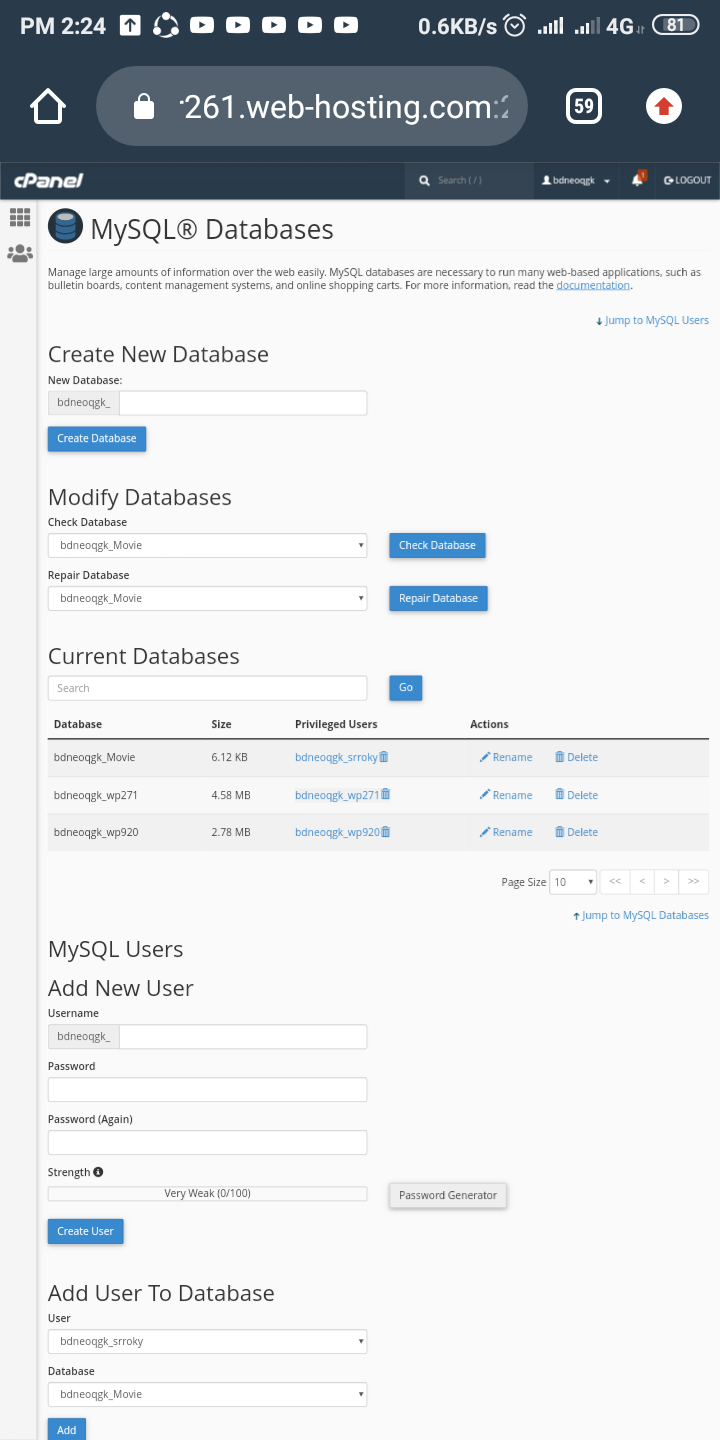The height and width of the screenshot is (1440, 720).
Task: Click the Password field
Action: pos(207,1090)
